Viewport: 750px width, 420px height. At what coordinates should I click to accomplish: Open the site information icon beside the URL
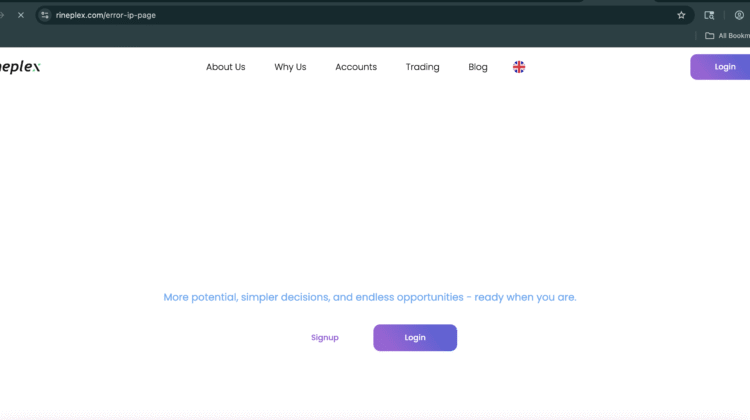pyautogui.click(x=45, y=15)
